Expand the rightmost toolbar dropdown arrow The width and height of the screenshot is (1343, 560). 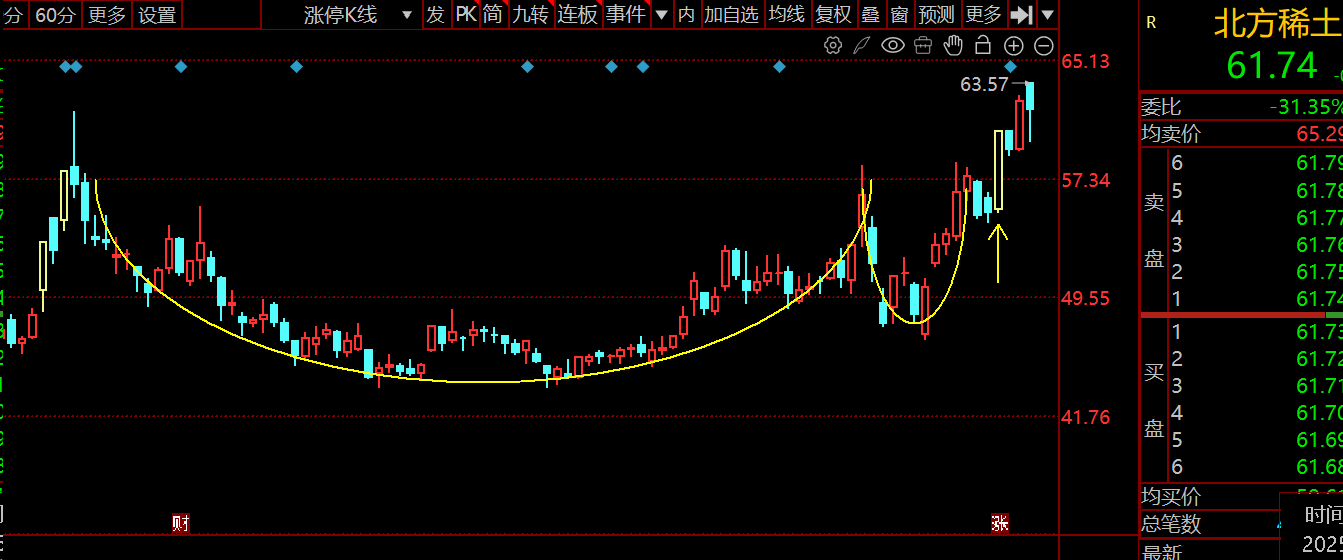[1047, 15]
